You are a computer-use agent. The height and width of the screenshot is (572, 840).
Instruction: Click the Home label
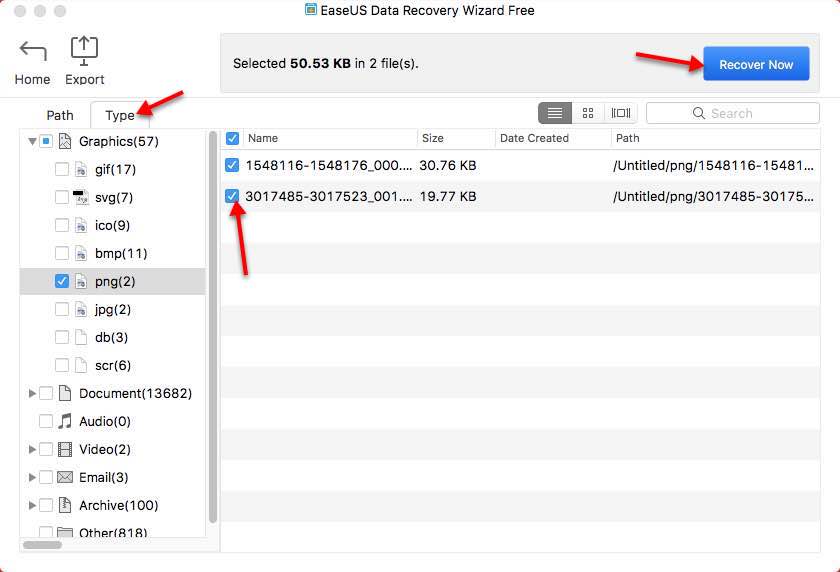pyautogui.click(x=33, y=79)
